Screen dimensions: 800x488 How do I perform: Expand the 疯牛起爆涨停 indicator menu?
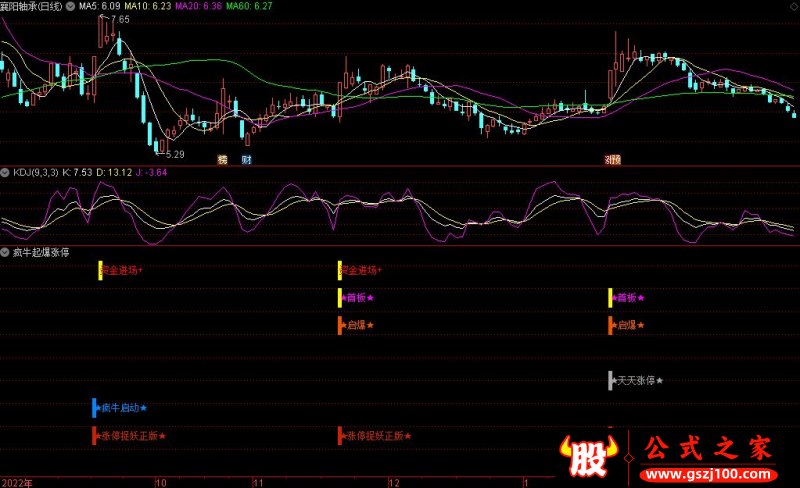click(x=6, y=253)
